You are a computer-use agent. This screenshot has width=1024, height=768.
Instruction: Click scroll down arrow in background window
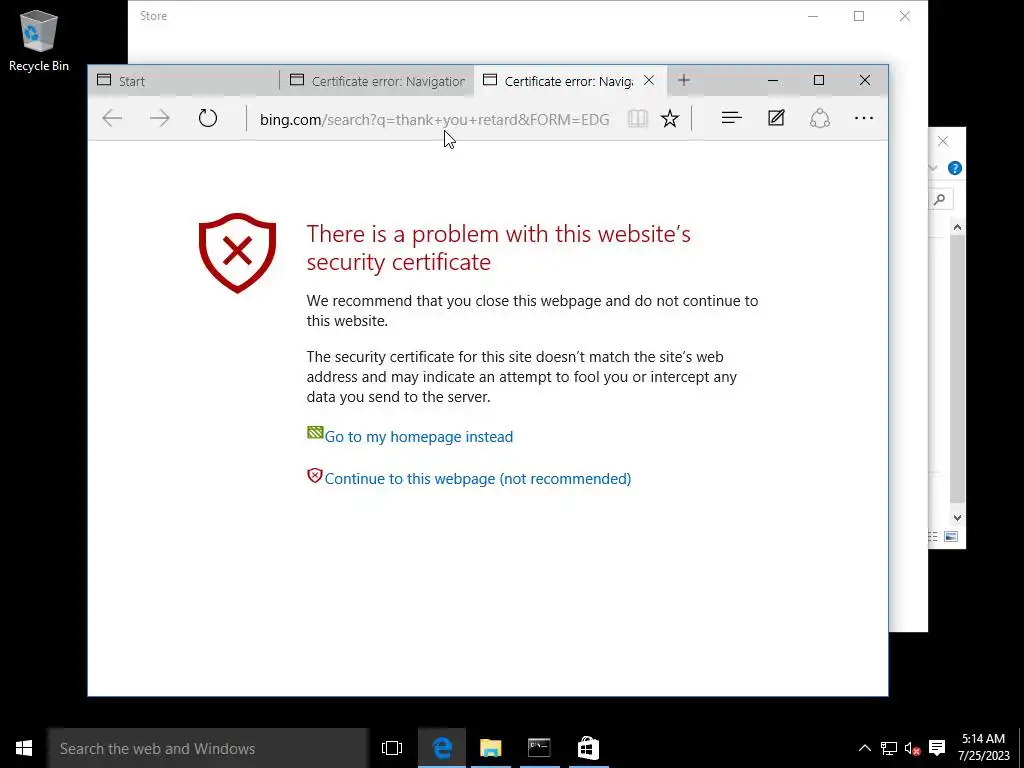point(957,517)
